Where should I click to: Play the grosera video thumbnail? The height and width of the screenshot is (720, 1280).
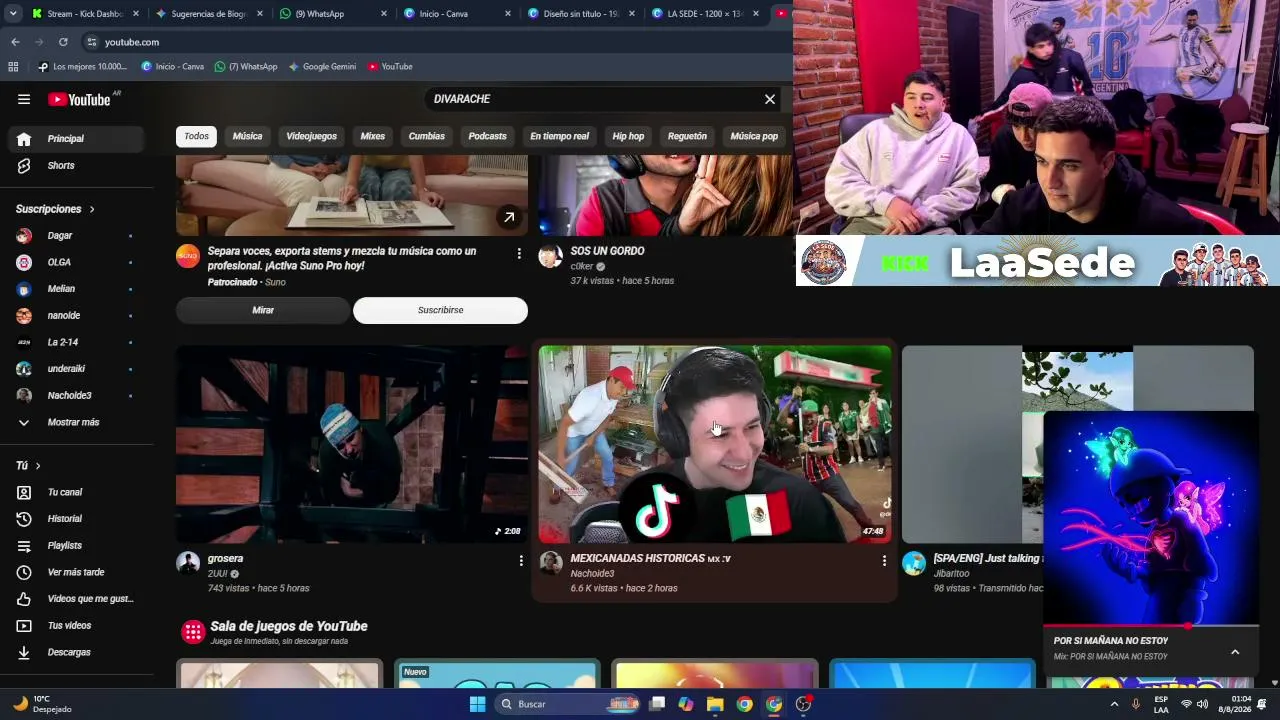click(x=352, y=444)
